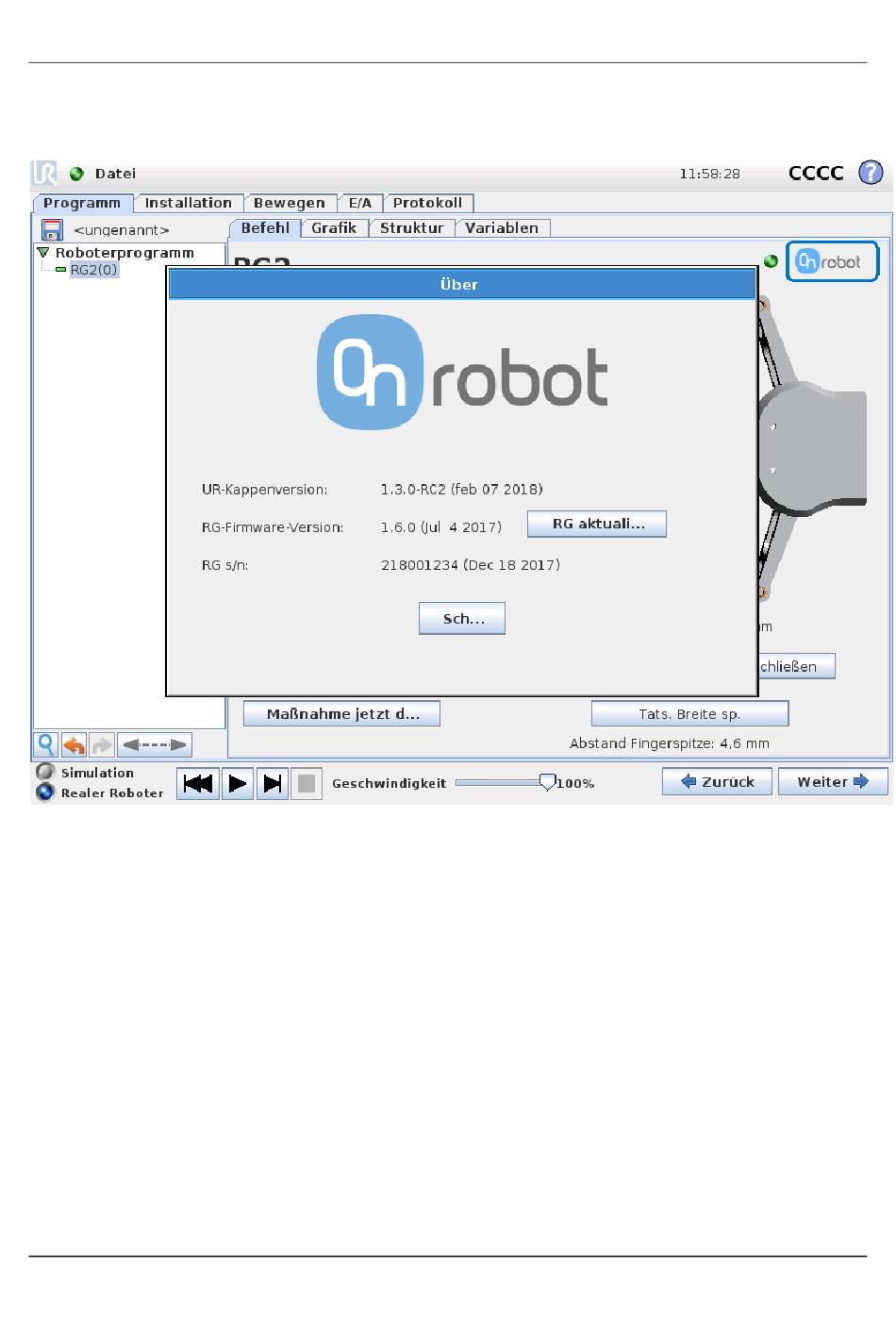This screenshot has width=896, height=1318.
Task: Open the Datei menu
Action: 115,174
